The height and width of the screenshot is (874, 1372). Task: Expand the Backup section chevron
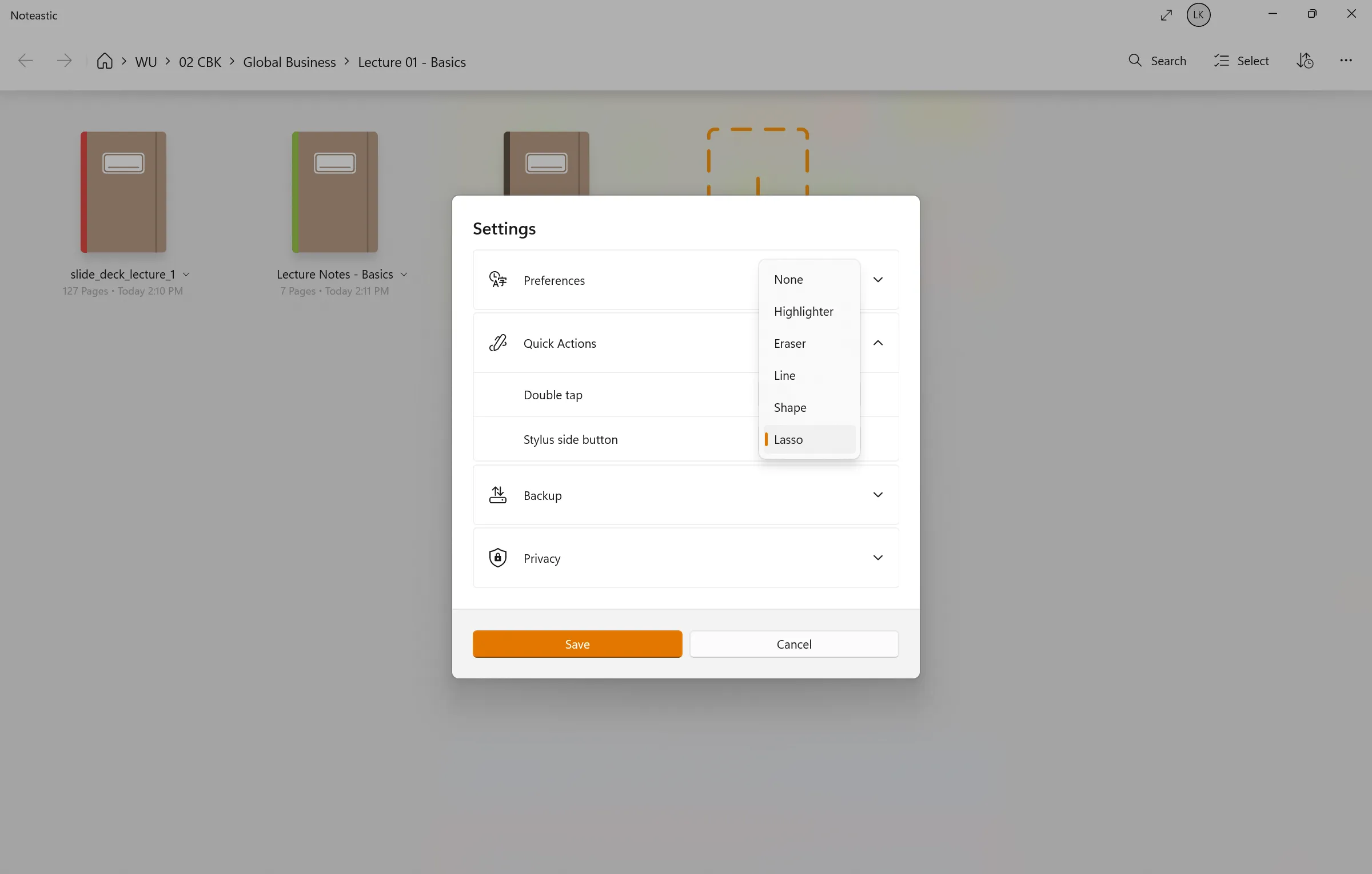coord(878,495)
